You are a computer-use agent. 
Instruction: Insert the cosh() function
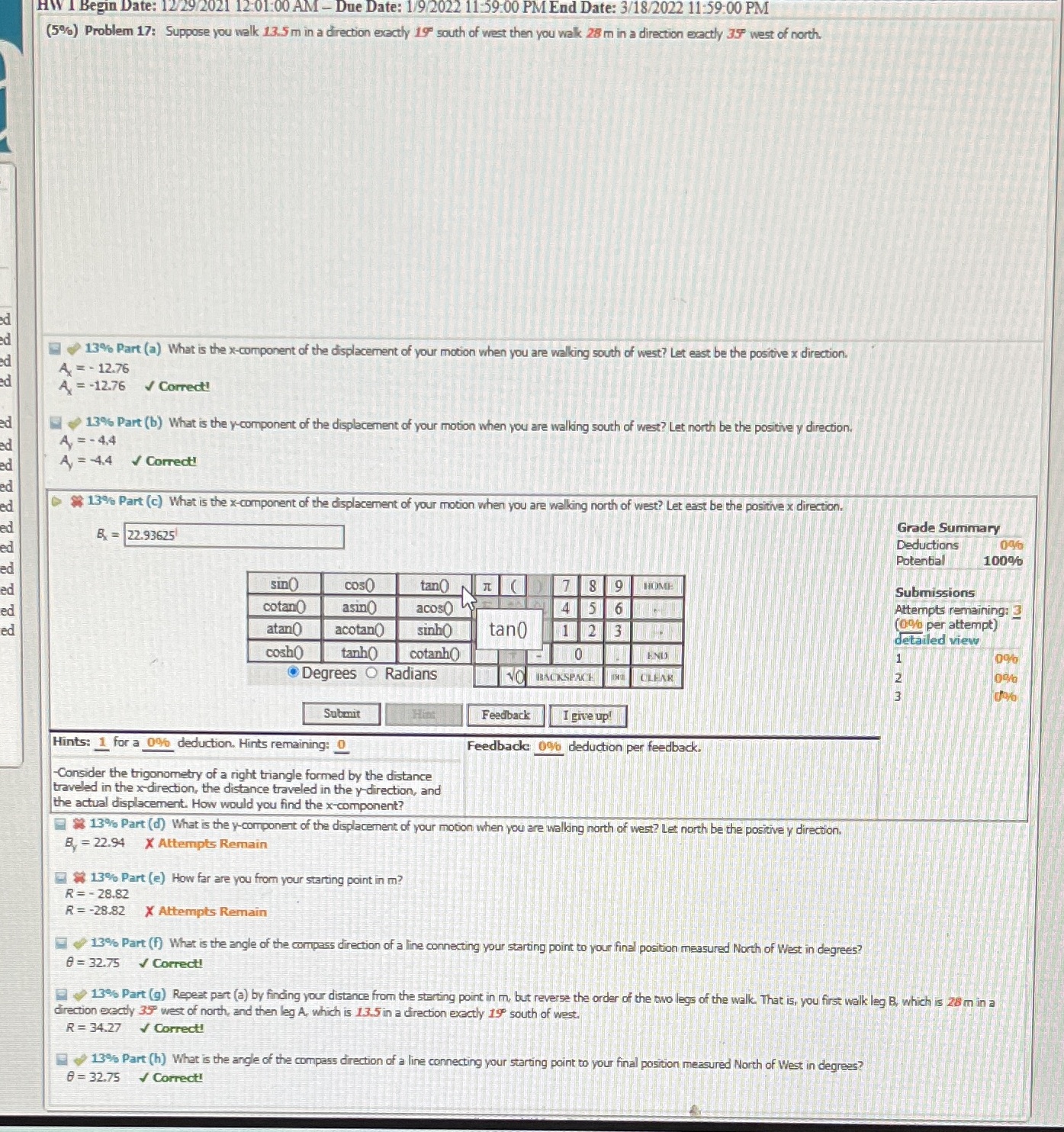(284, 652)
